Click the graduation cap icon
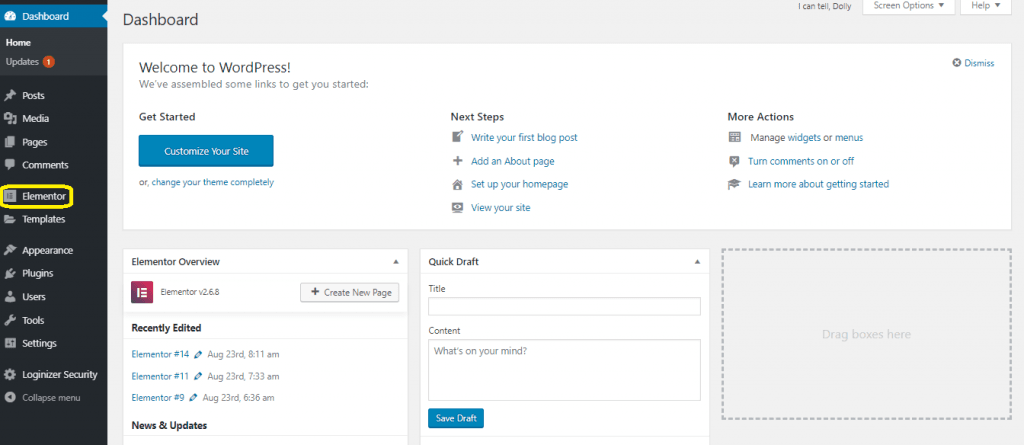The width and height of the screenshot is (1024, 445). [735, 184]
